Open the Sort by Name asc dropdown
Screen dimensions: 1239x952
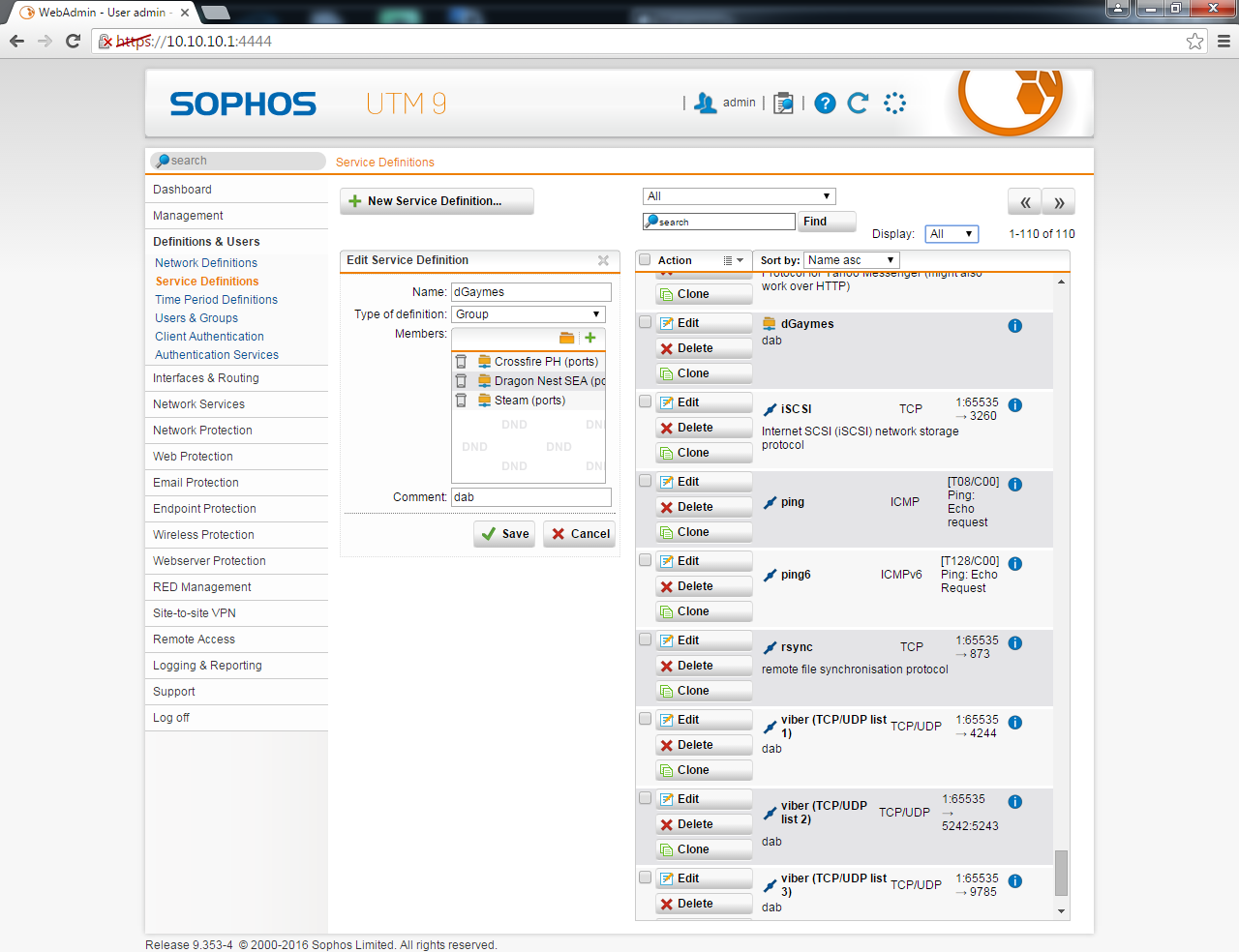(x=852, y=260)
